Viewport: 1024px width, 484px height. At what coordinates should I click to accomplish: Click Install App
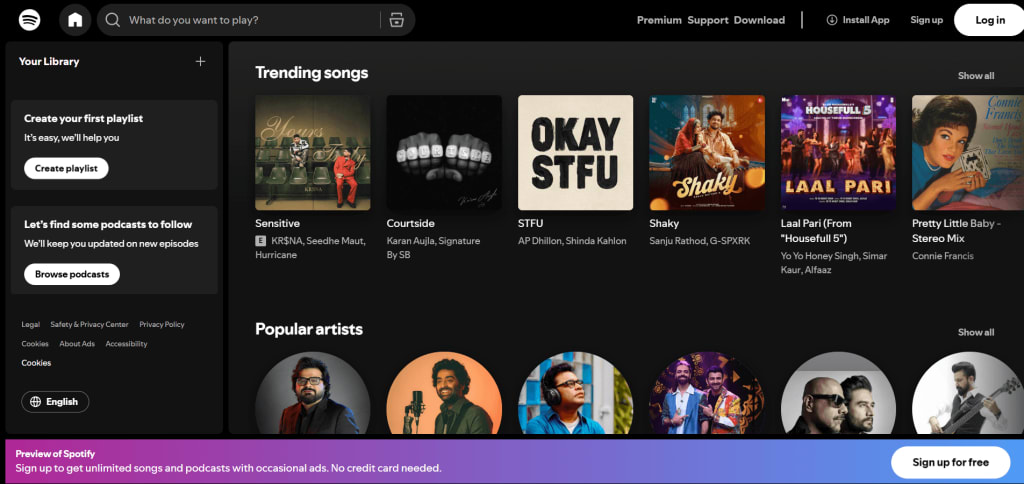click(858, 20)
